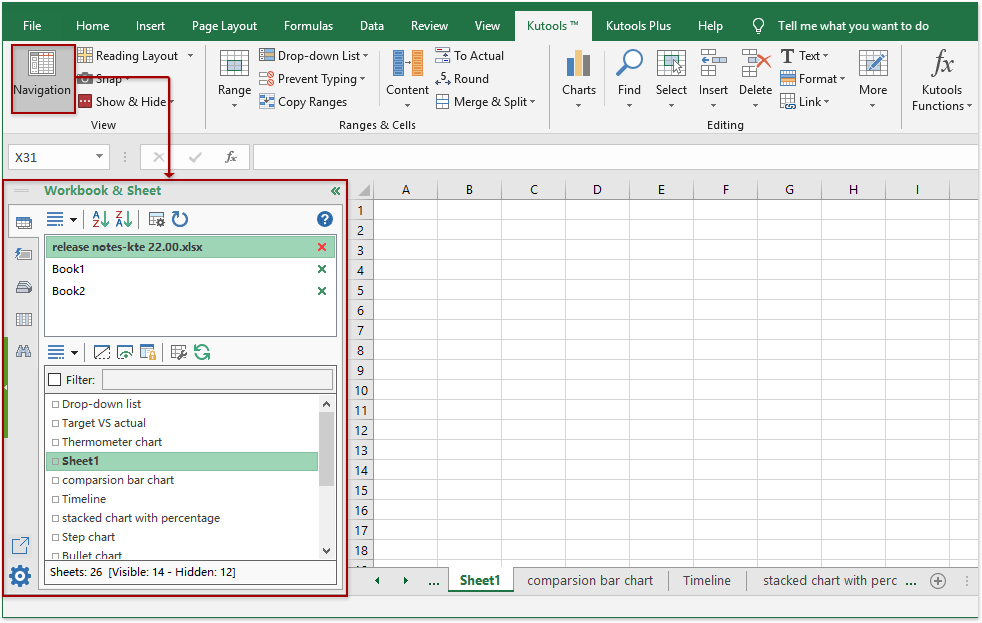Image resolution: width=982 pixels, height=623 pixels.
Task: Enable the Filter checkbox in sheet list
Action: click(55, 379)
